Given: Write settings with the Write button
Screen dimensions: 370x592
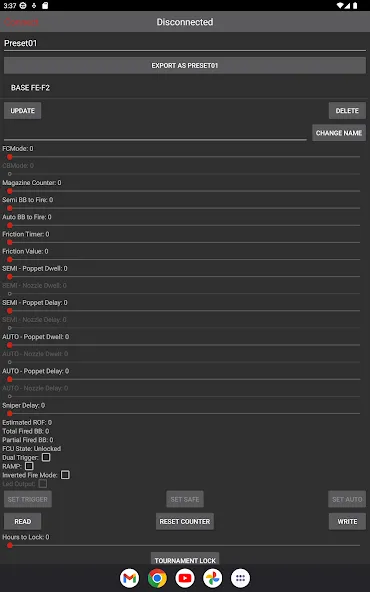Looking at the screenshot, I should (347, 521).
